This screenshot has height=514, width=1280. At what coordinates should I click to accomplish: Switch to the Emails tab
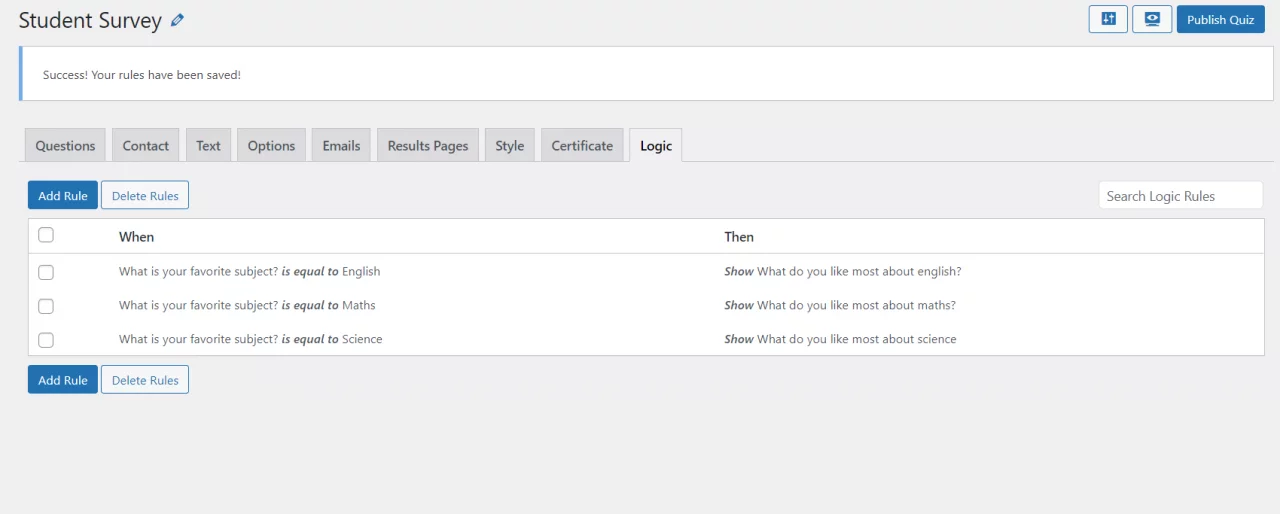coord(341,145)
